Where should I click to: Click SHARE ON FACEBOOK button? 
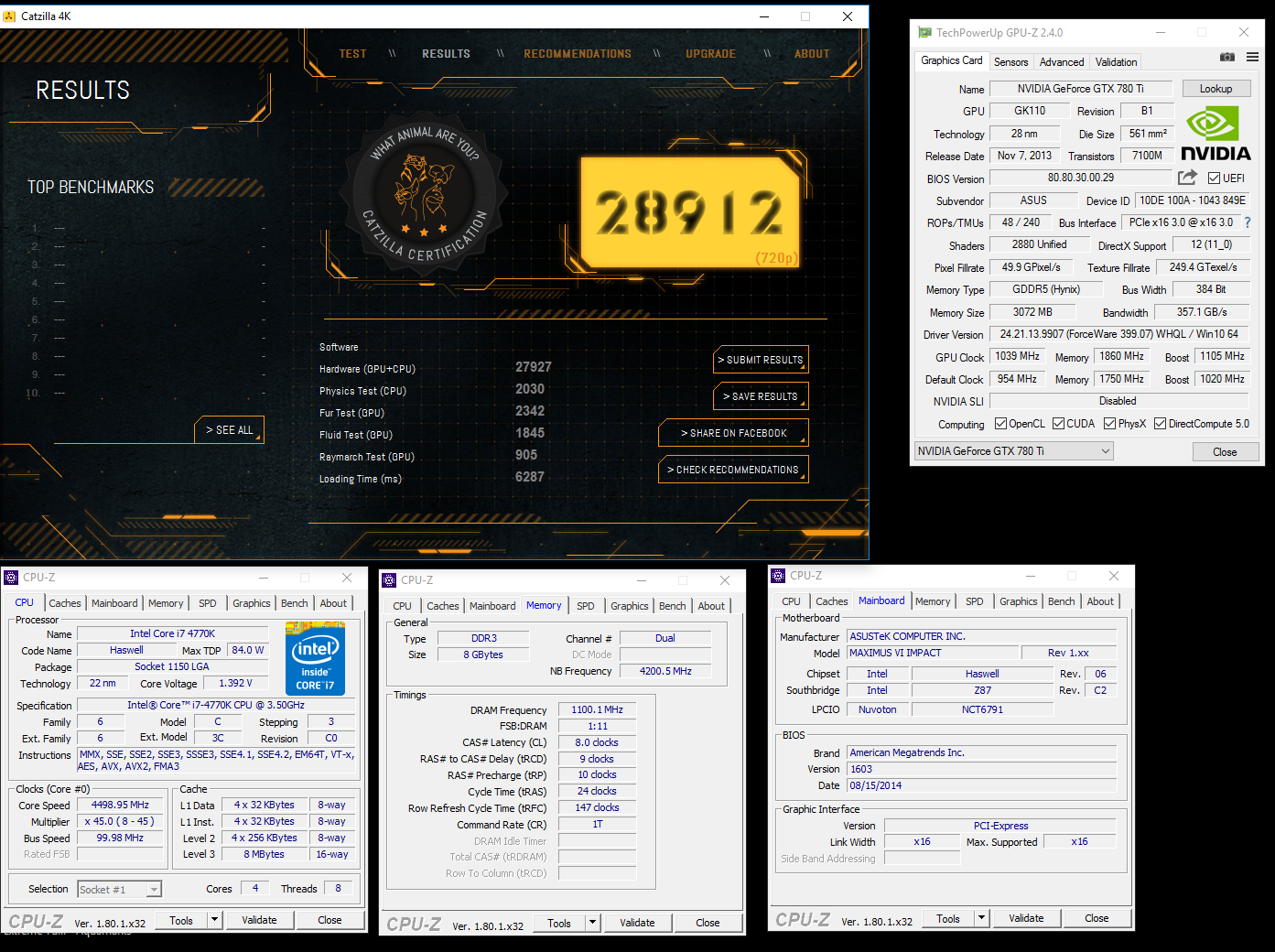point(733,433)
